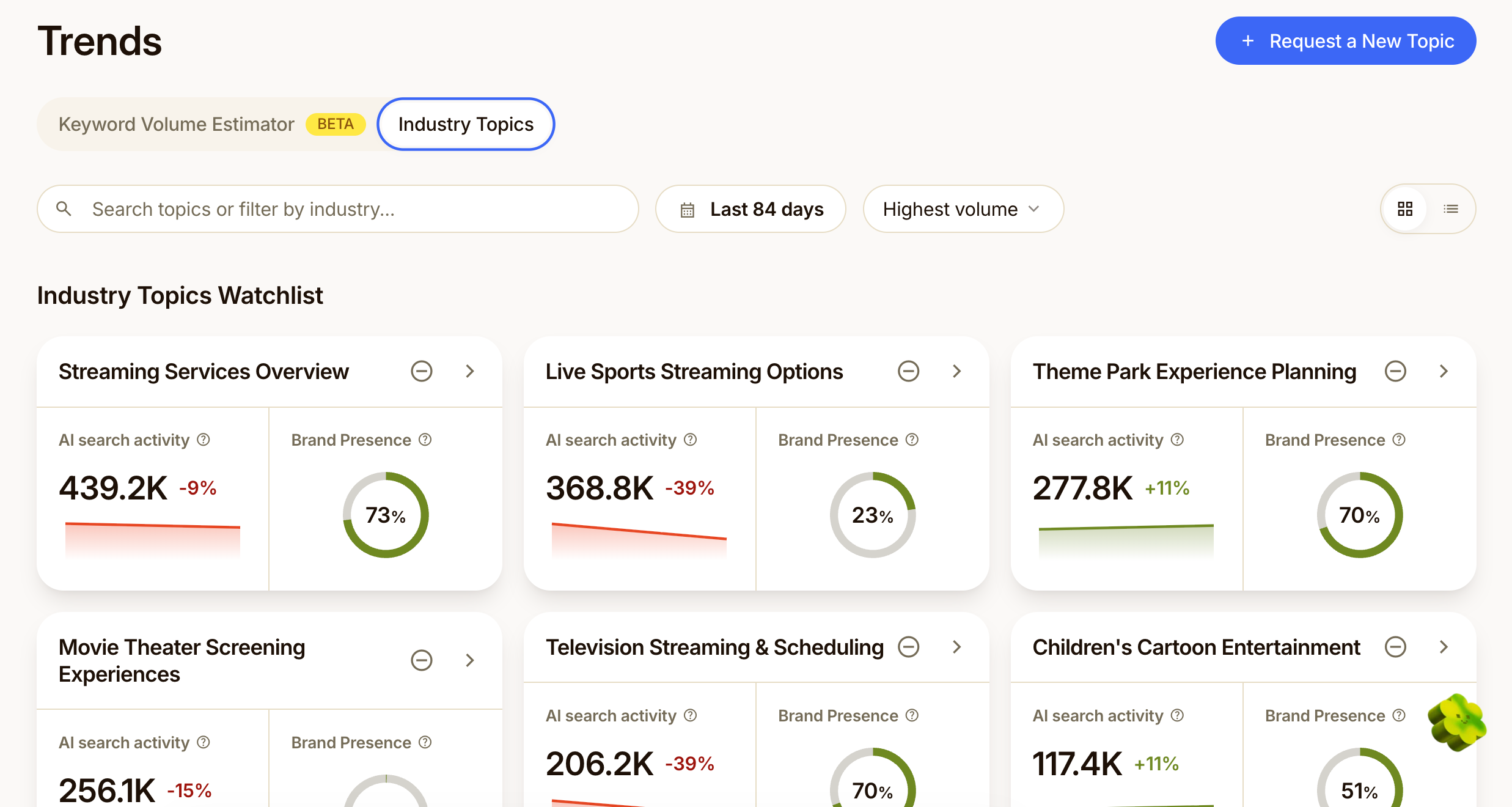Click AI search activity help icon, Live Sports
Screen dimensions: 1512x807
tap(691, 440)
